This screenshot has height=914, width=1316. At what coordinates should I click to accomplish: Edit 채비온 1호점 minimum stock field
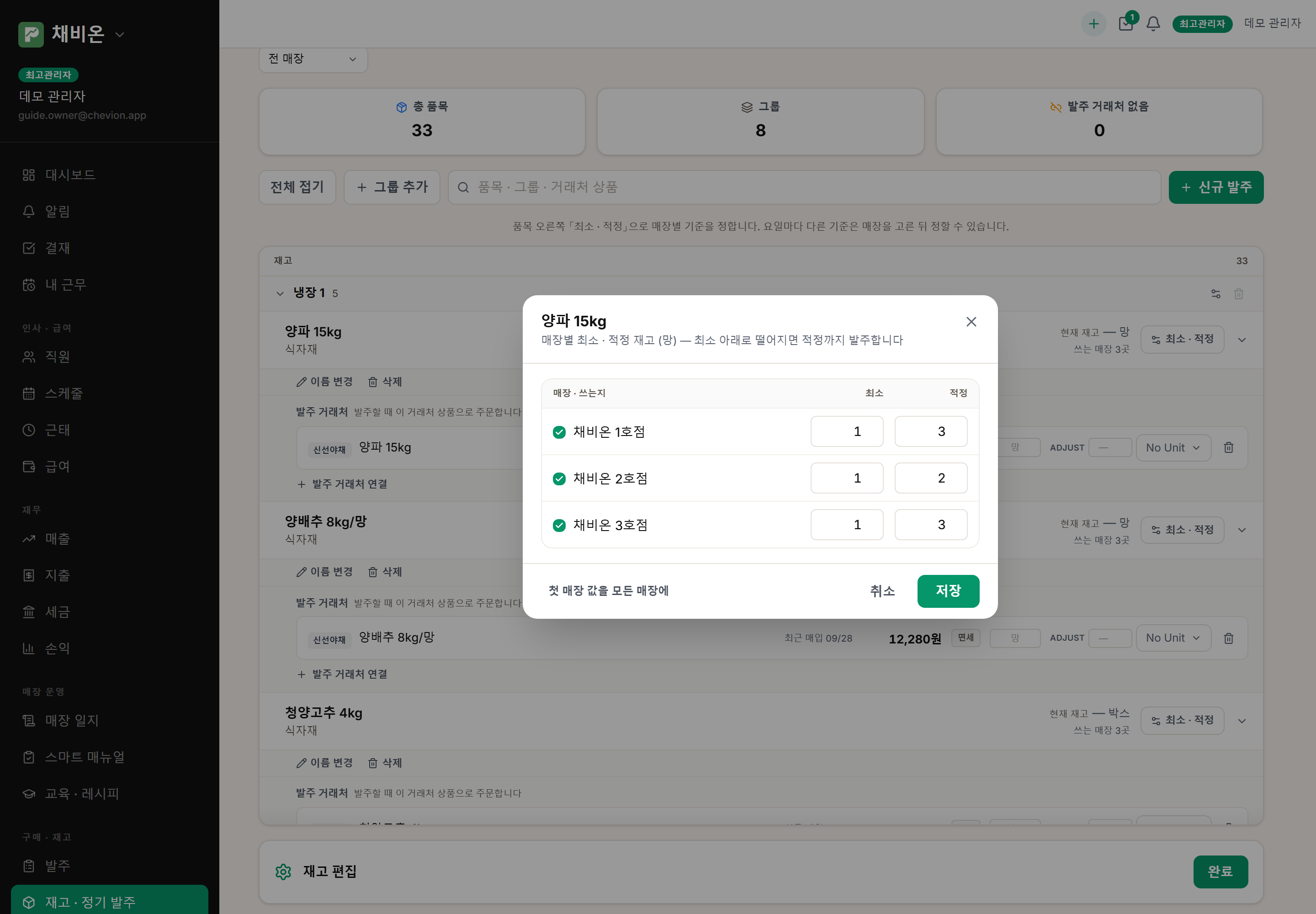pyautogui.click(x=846, y=432)
